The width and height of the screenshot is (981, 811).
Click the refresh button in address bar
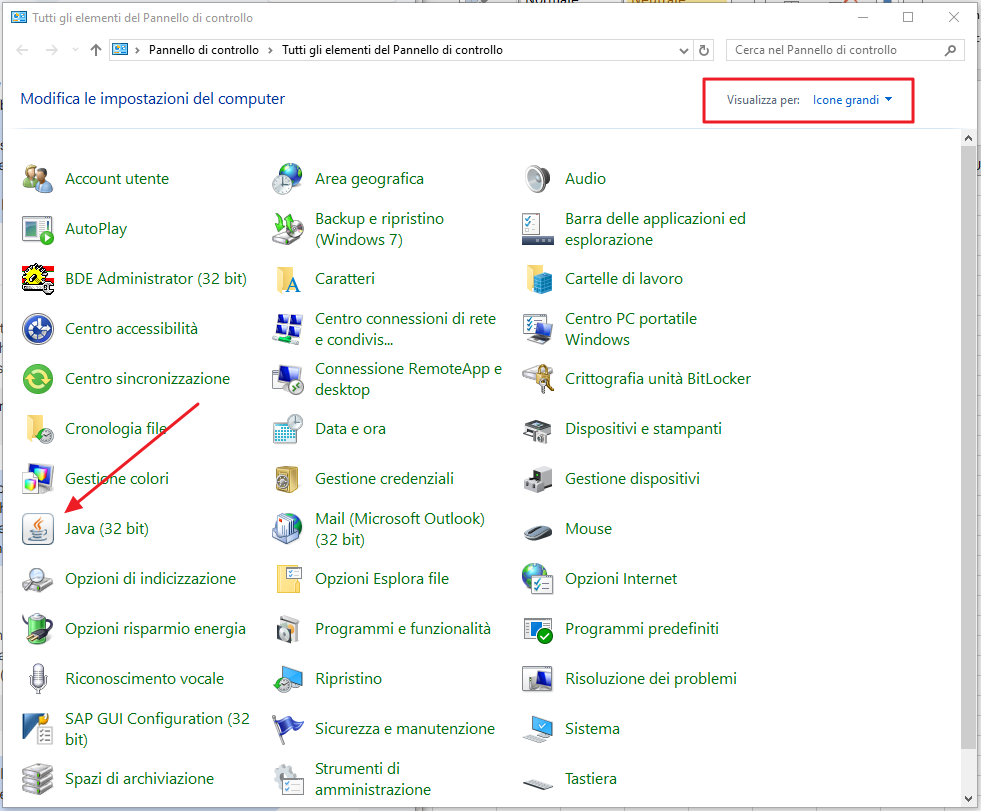click(705, 50)
